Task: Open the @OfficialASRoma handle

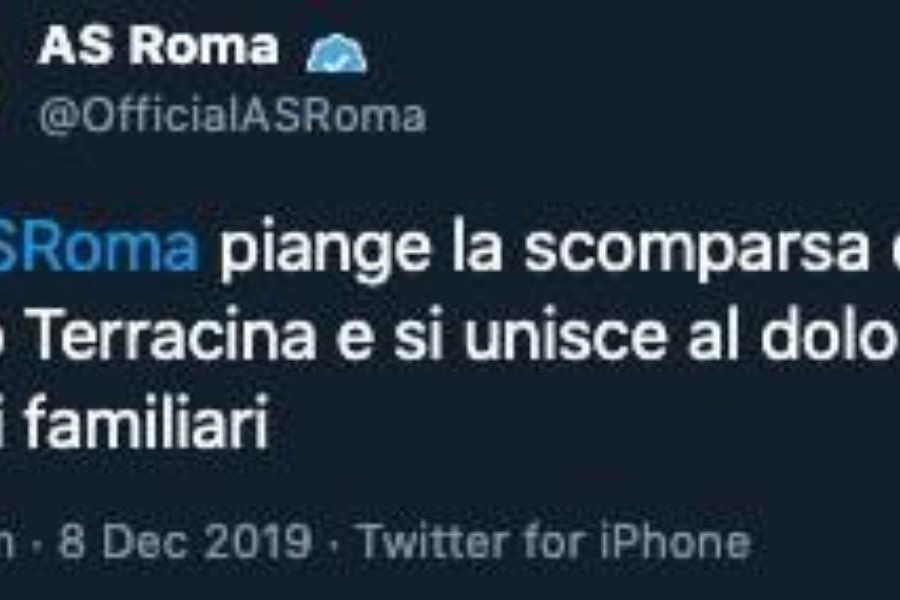Action: pyautogui.click(x=232, y=117)
